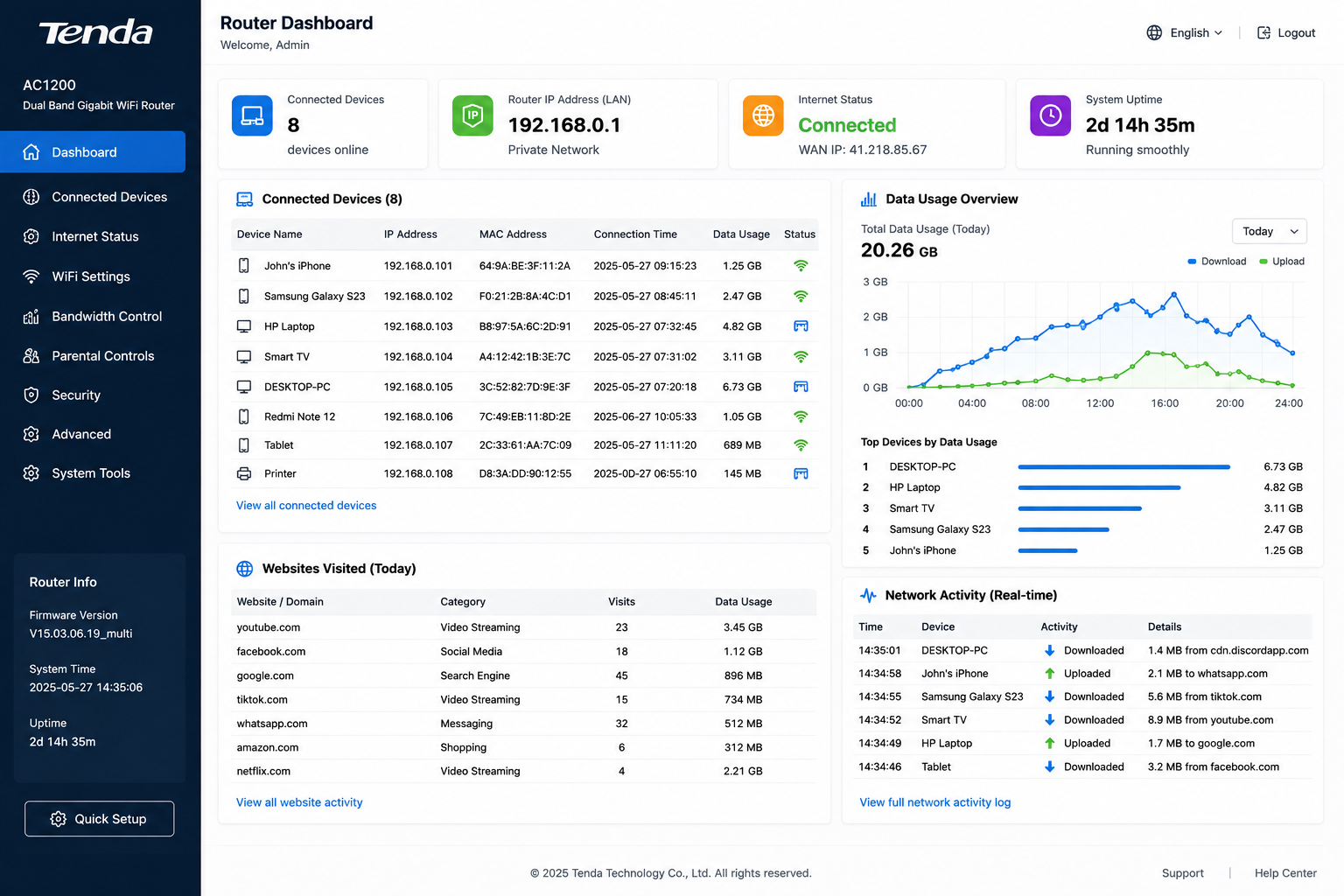Click the 20.26 GB total usage value
The image size is (1344, 896).
coord(899,250)
